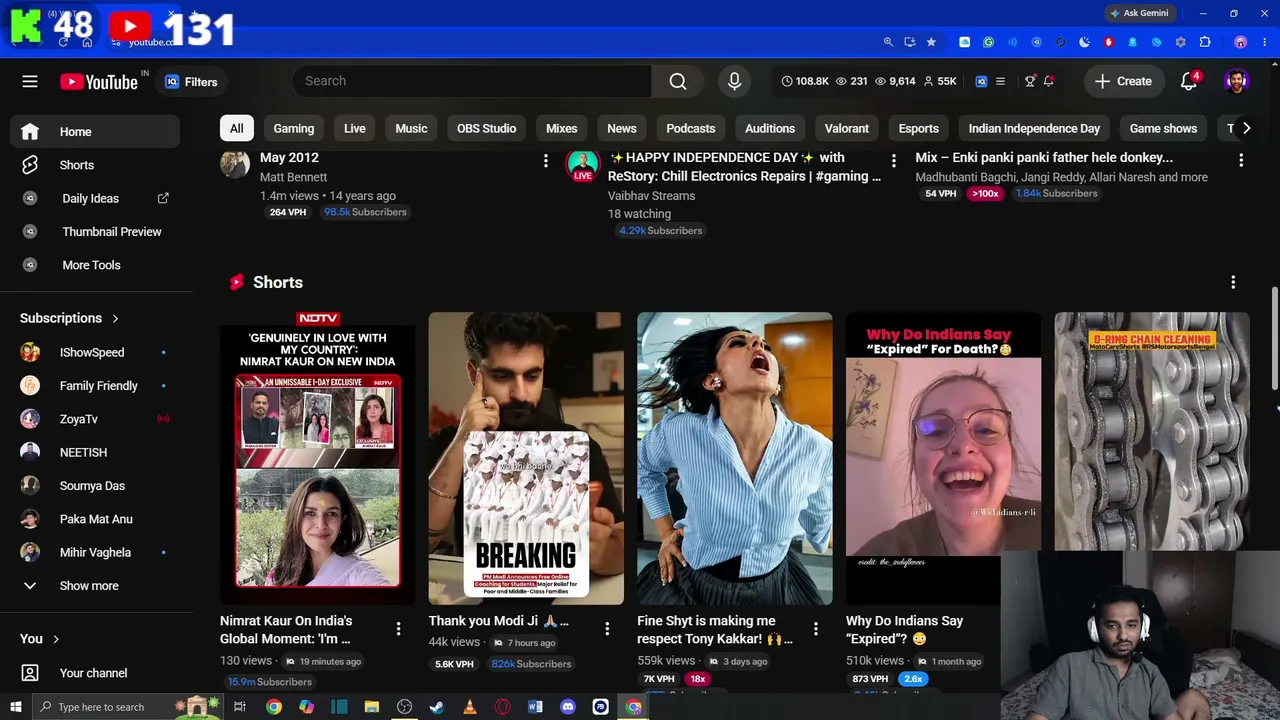Open the vidIQ Filters button
1280x720 pixels.
[191, 82]
